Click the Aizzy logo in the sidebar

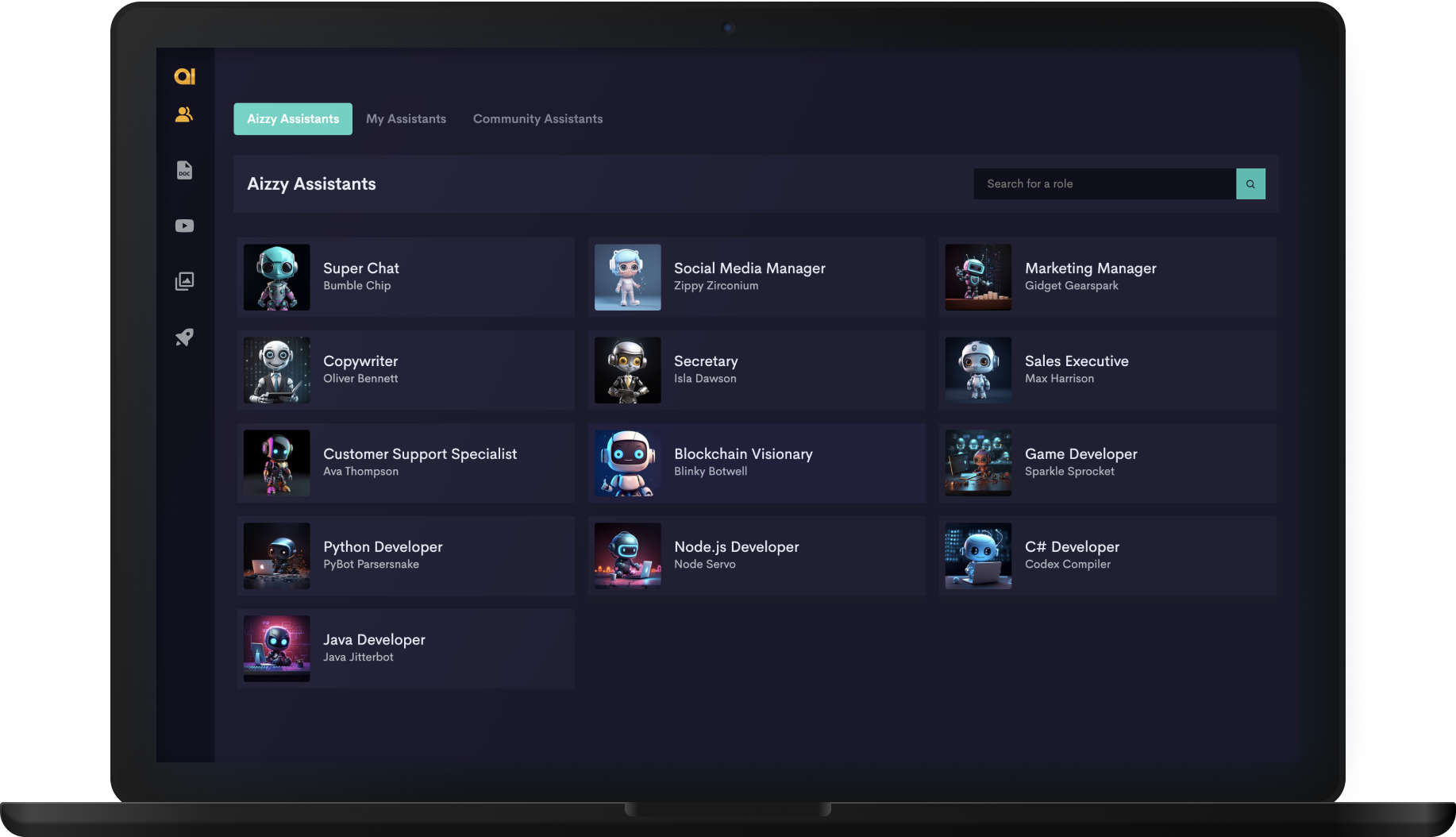pos(184,76)
